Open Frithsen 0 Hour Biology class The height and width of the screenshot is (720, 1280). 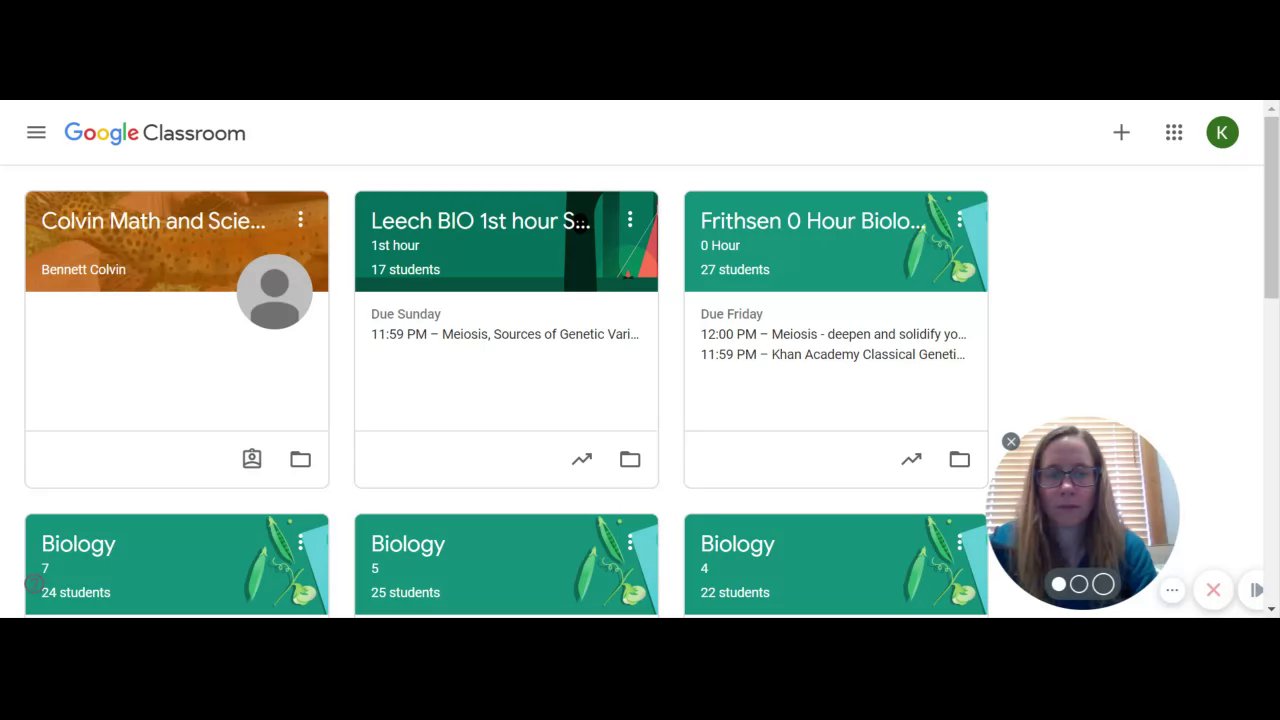pyautogui.click(x=813, y=221)
